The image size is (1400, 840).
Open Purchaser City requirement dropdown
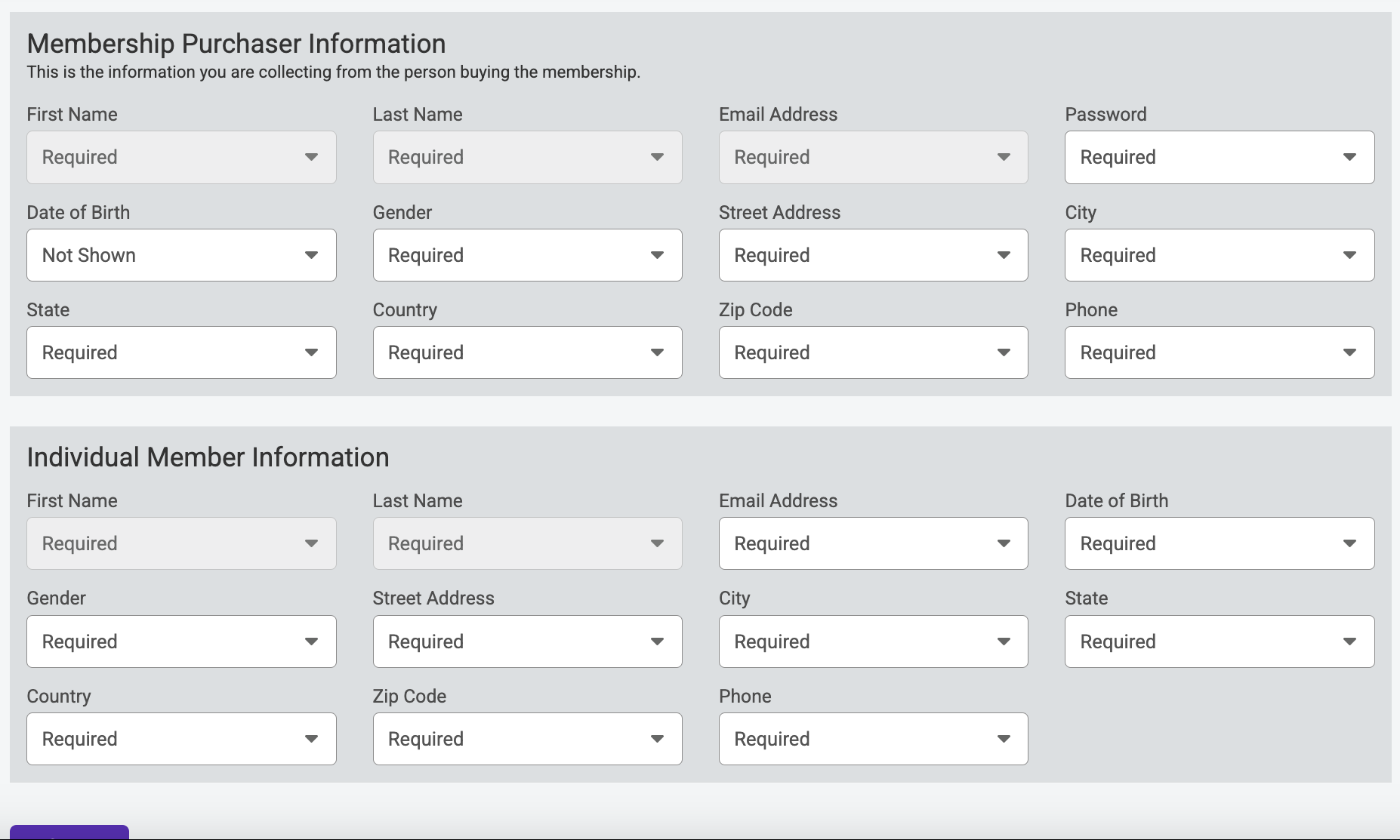pos(1220,255)
